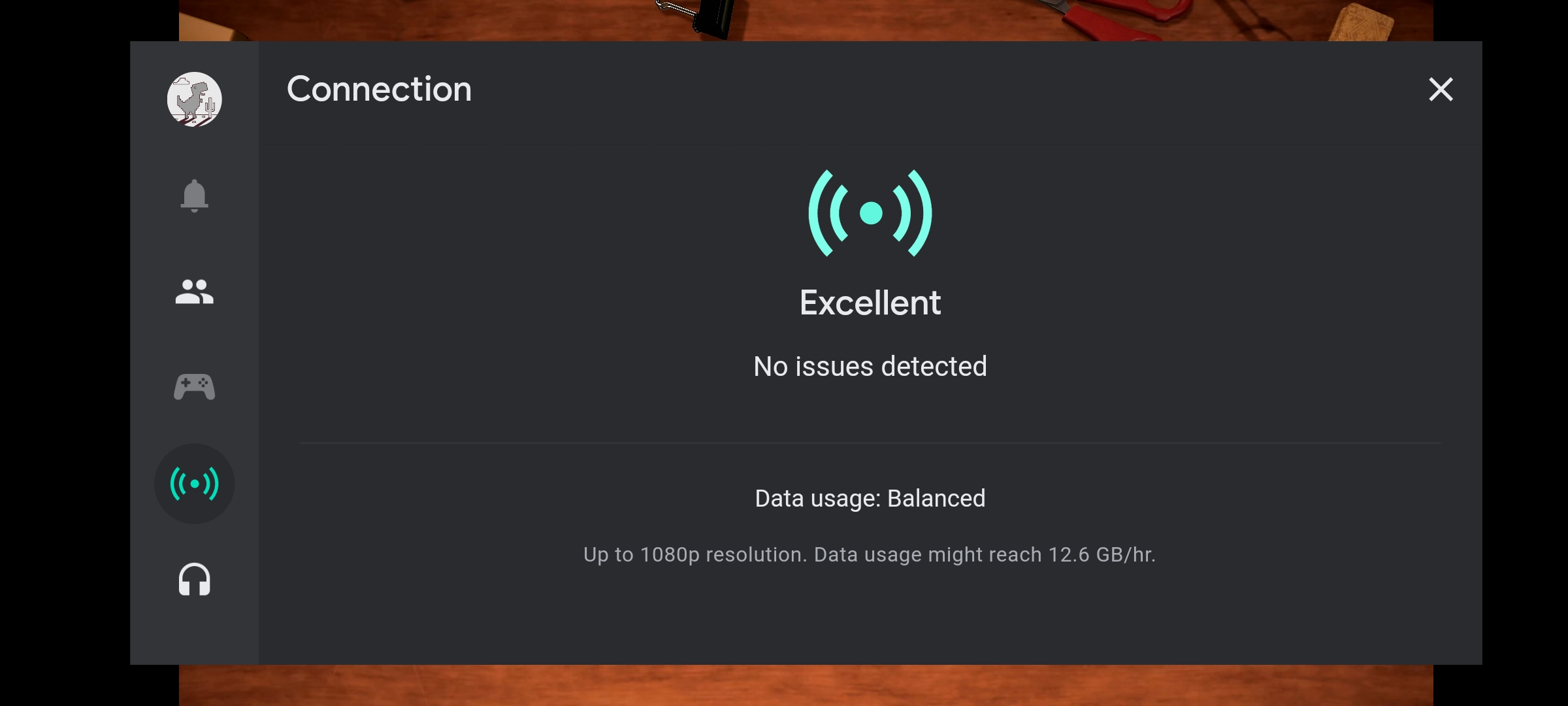The width and height of the screenshot is (1568, 706).
Task: Open notifications via the bell icon
Action: coord(194,195)
